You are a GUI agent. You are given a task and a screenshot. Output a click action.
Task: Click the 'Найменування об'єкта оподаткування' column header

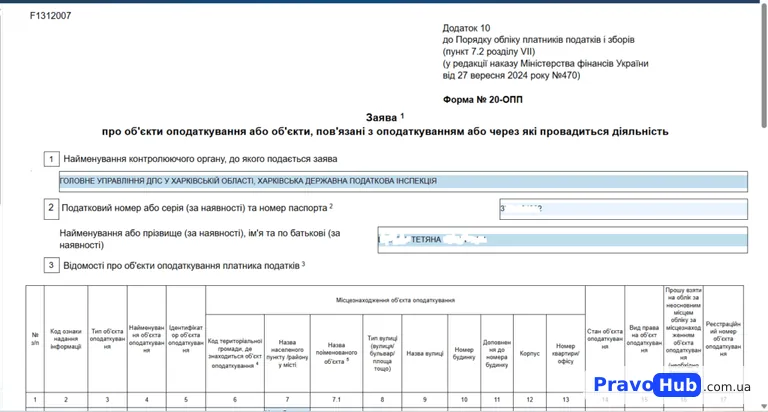(146, 339)
